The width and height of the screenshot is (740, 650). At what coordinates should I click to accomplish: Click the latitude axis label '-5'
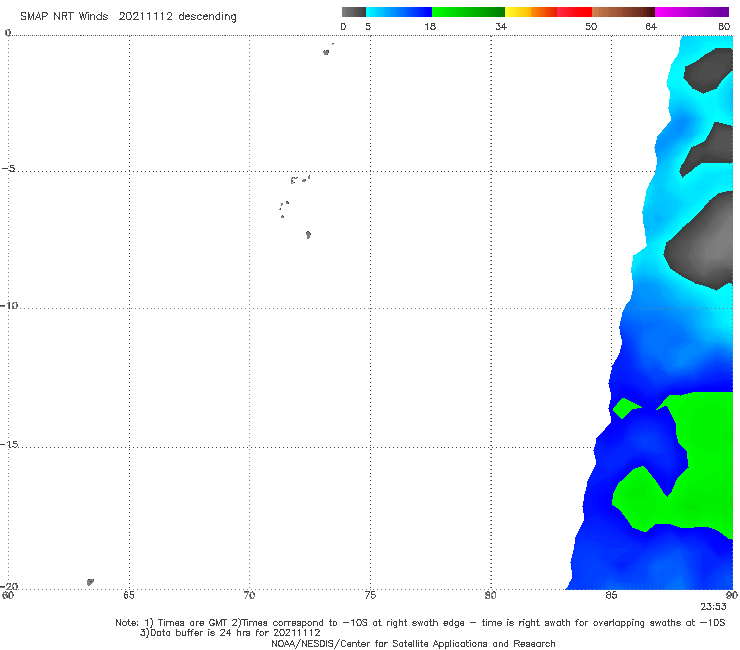9,169
